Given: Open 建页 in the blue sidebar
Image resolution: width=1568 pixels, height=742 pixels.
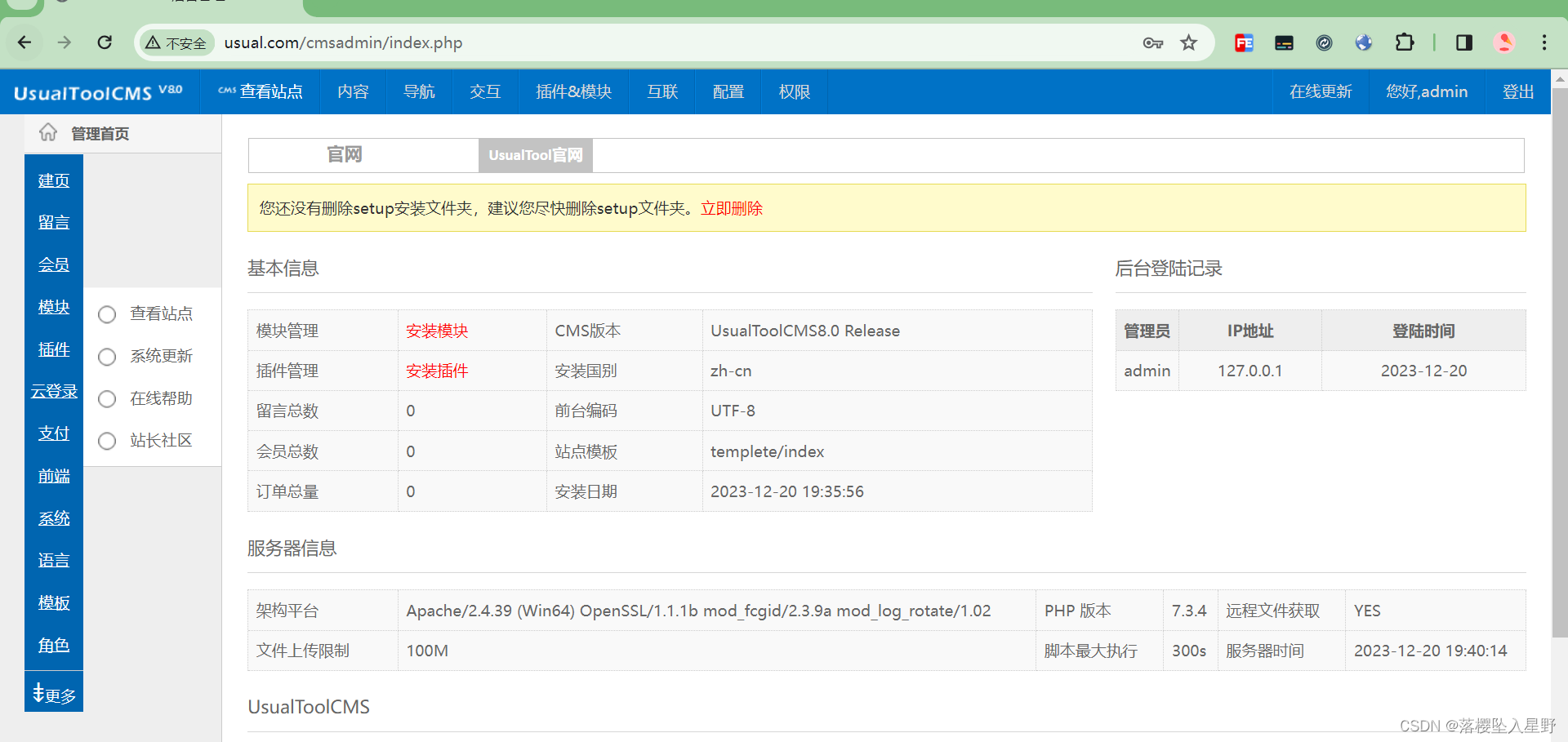Looking at the screenshot, I should pos(54,180).
